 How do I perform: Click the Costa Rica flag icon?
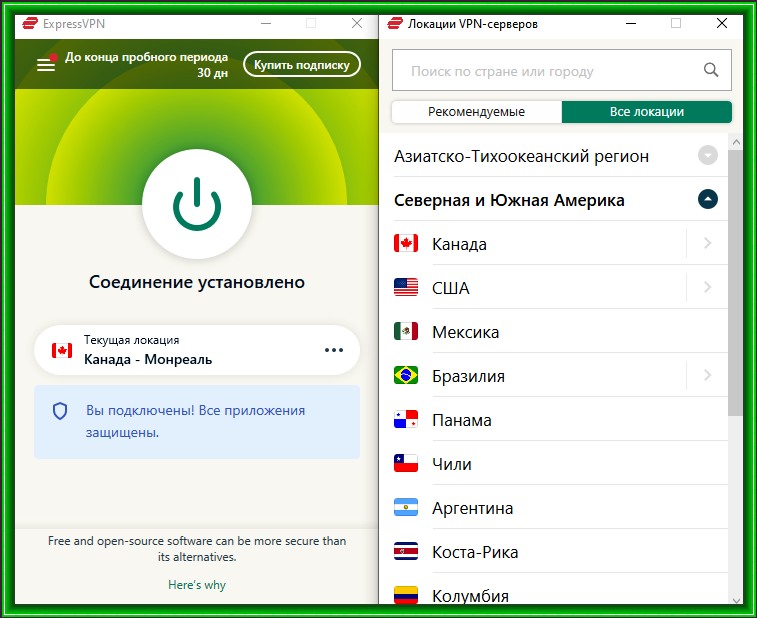[x=406, y=551]
